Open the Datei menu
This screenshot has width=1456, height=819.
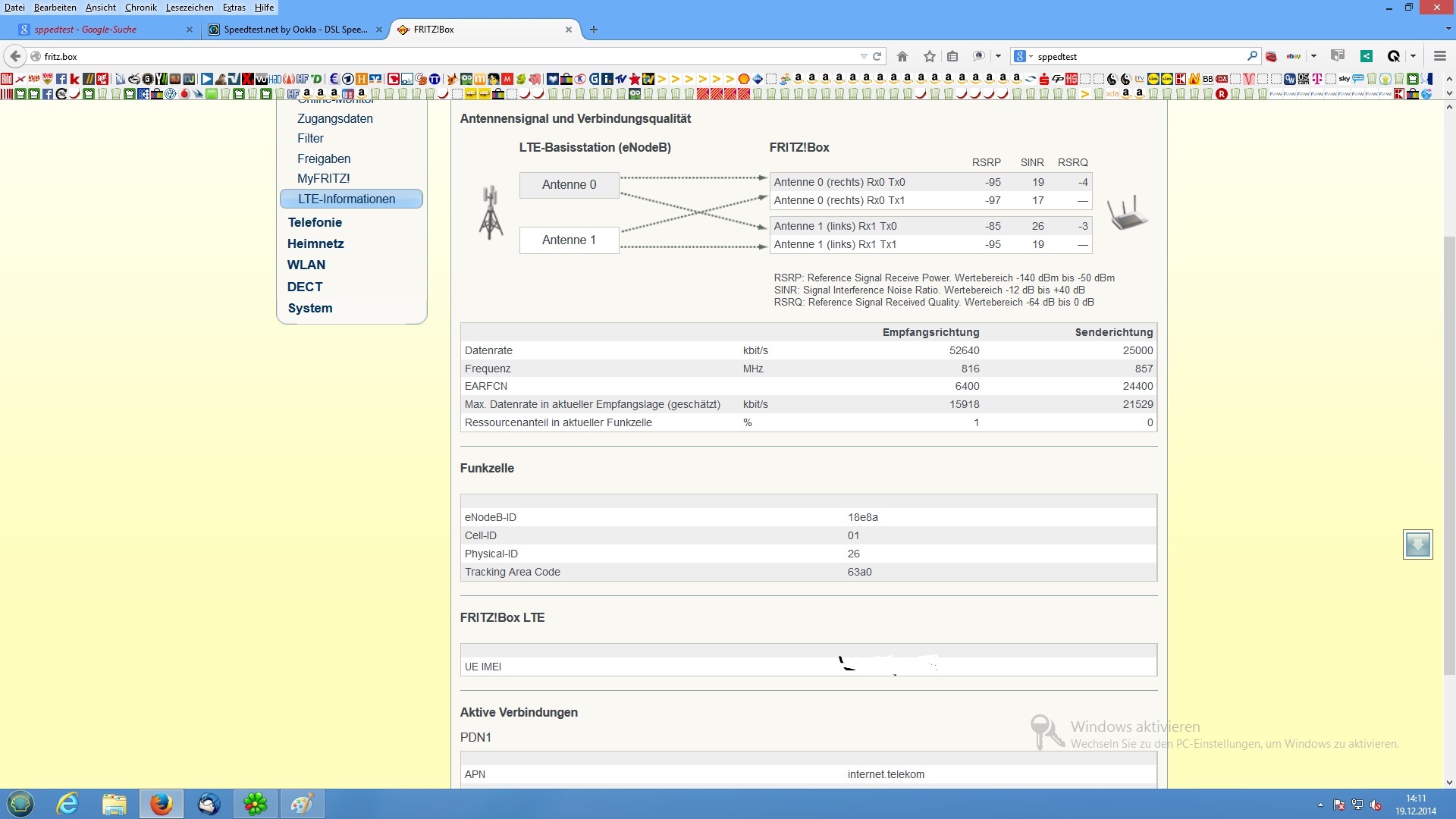14,8
